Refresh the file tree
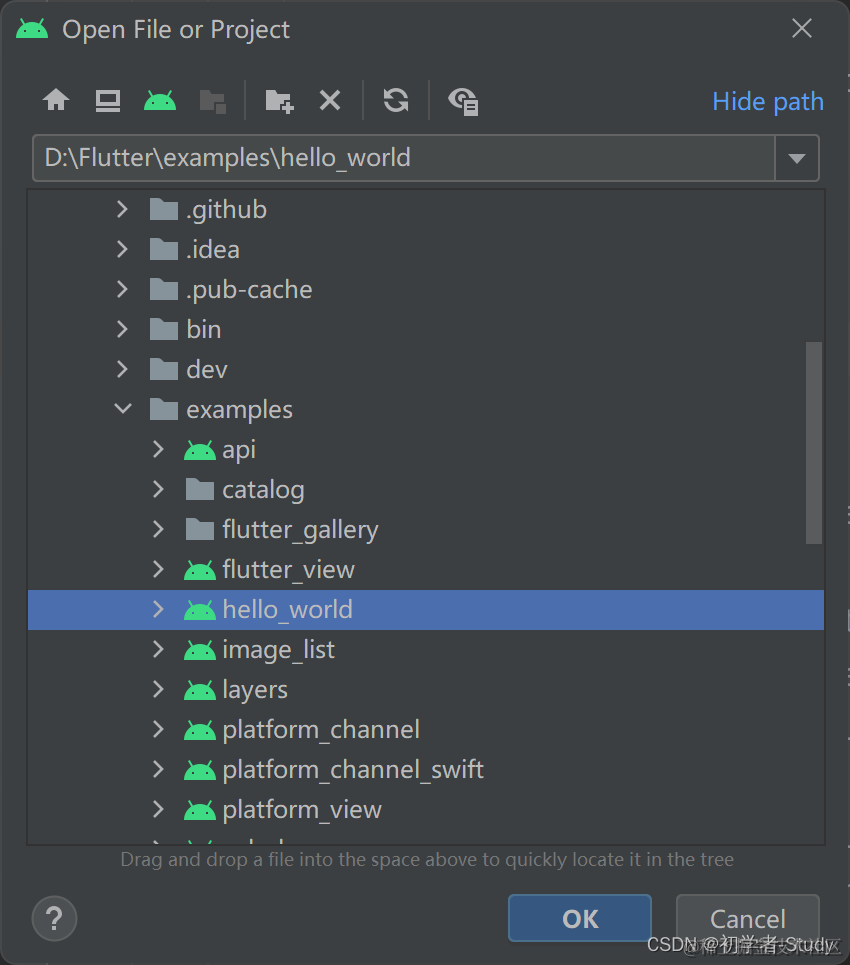Image resolution: width=850 pixels, height=965 pixels. (396, 100)
